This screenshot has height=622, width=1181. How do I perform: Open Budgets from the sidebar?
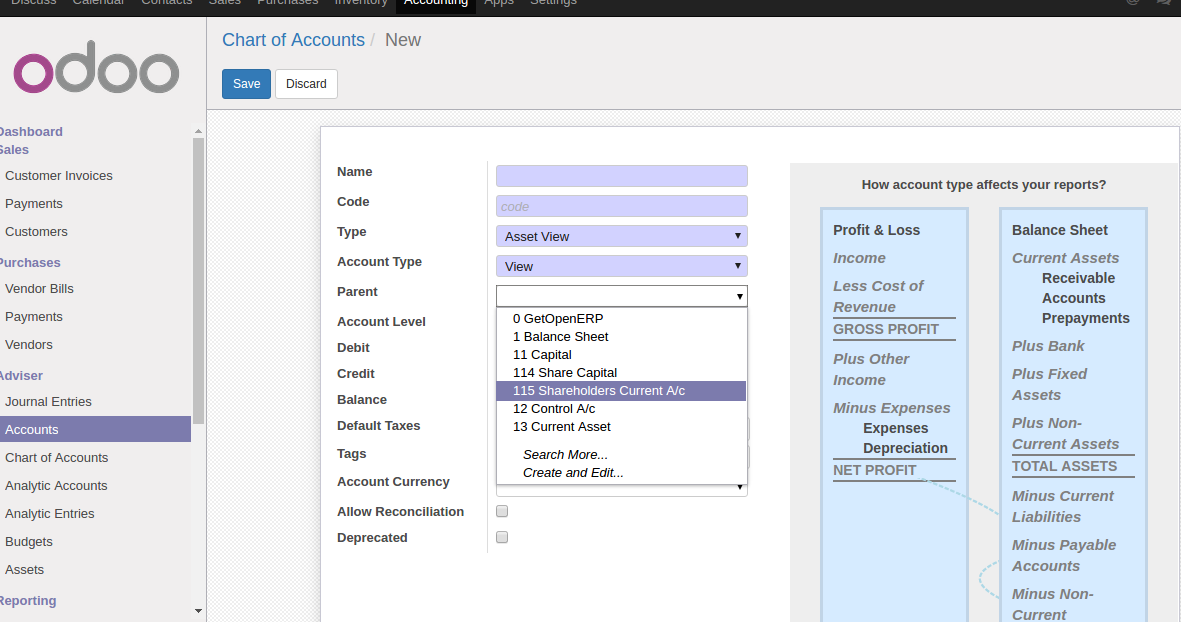[x=29, y=542]
